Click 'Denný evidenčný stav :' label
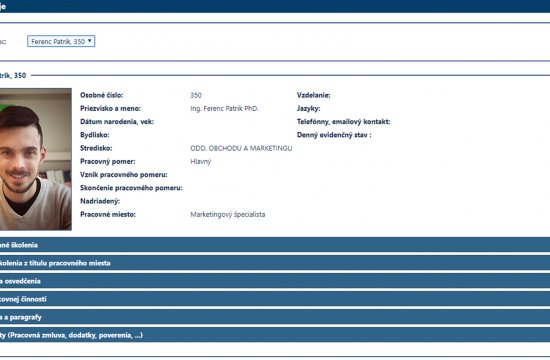Viewport: 550px width, 360px height. click(334, 135)
